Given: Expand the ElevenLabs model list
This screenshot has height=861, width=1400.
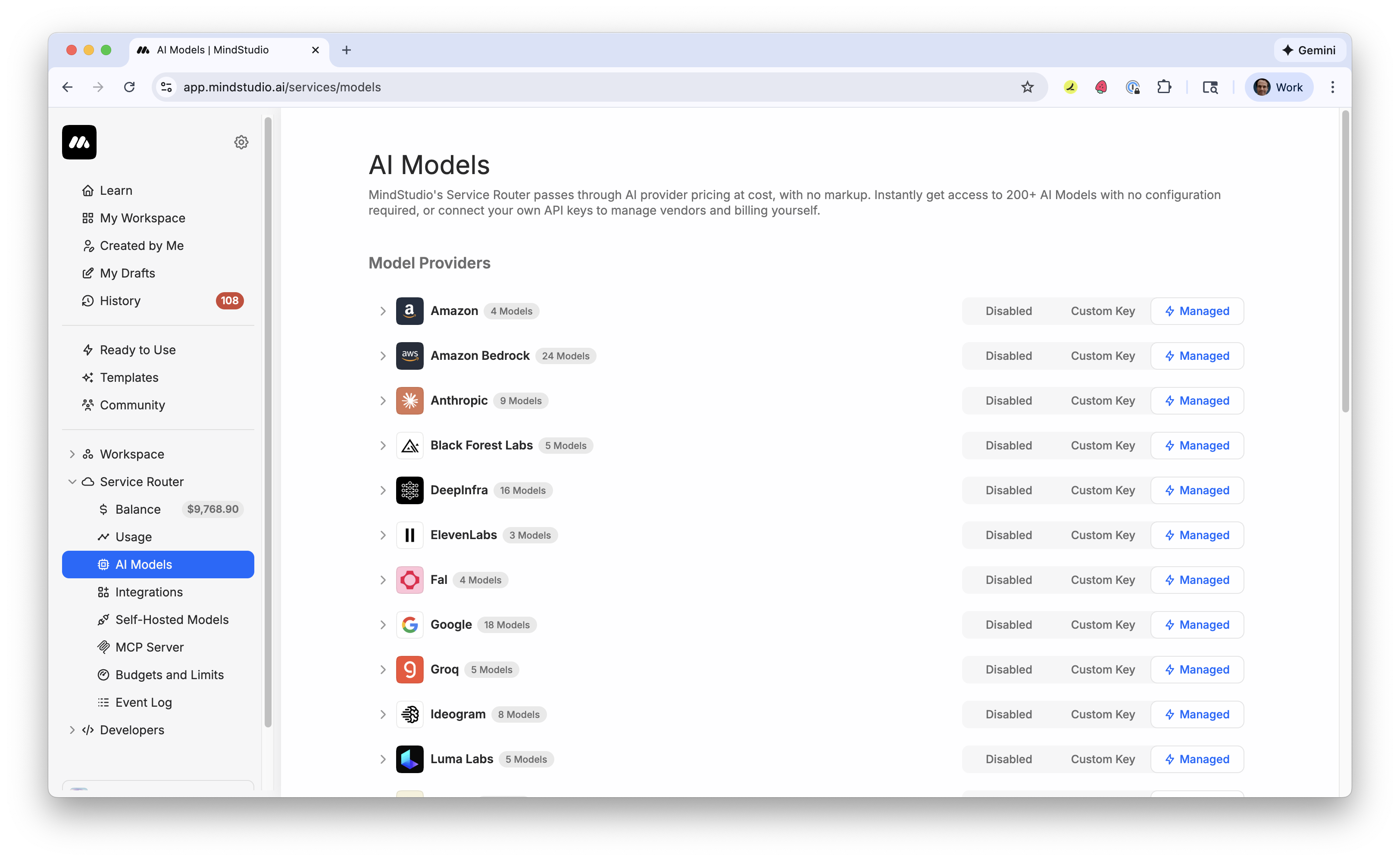Looking at the screenshot, I should pos(383,535).
